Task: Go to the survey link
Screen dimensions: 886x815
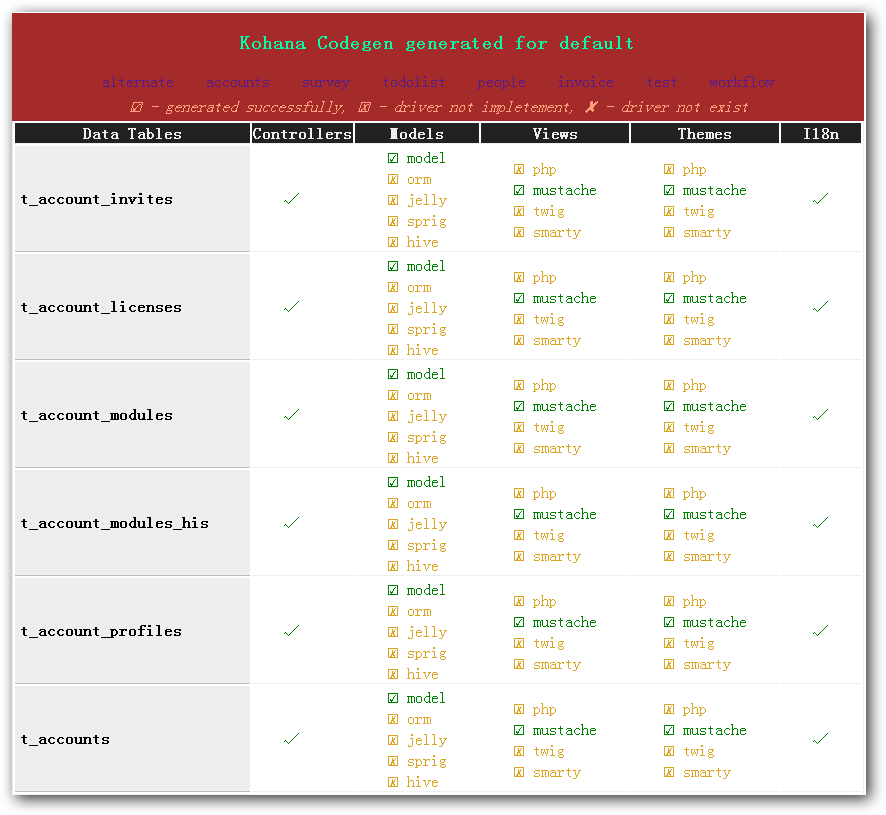Action: [x=326, y=83]
